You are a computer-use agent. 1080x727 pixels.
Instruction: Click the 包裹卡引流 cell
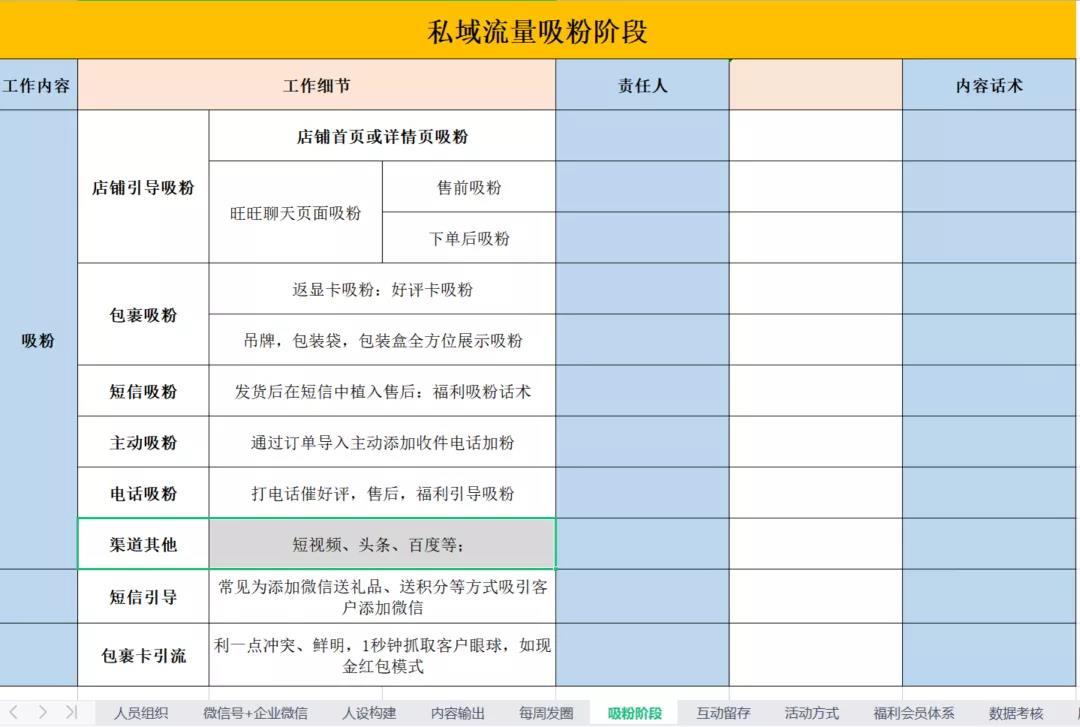point(143,656)
